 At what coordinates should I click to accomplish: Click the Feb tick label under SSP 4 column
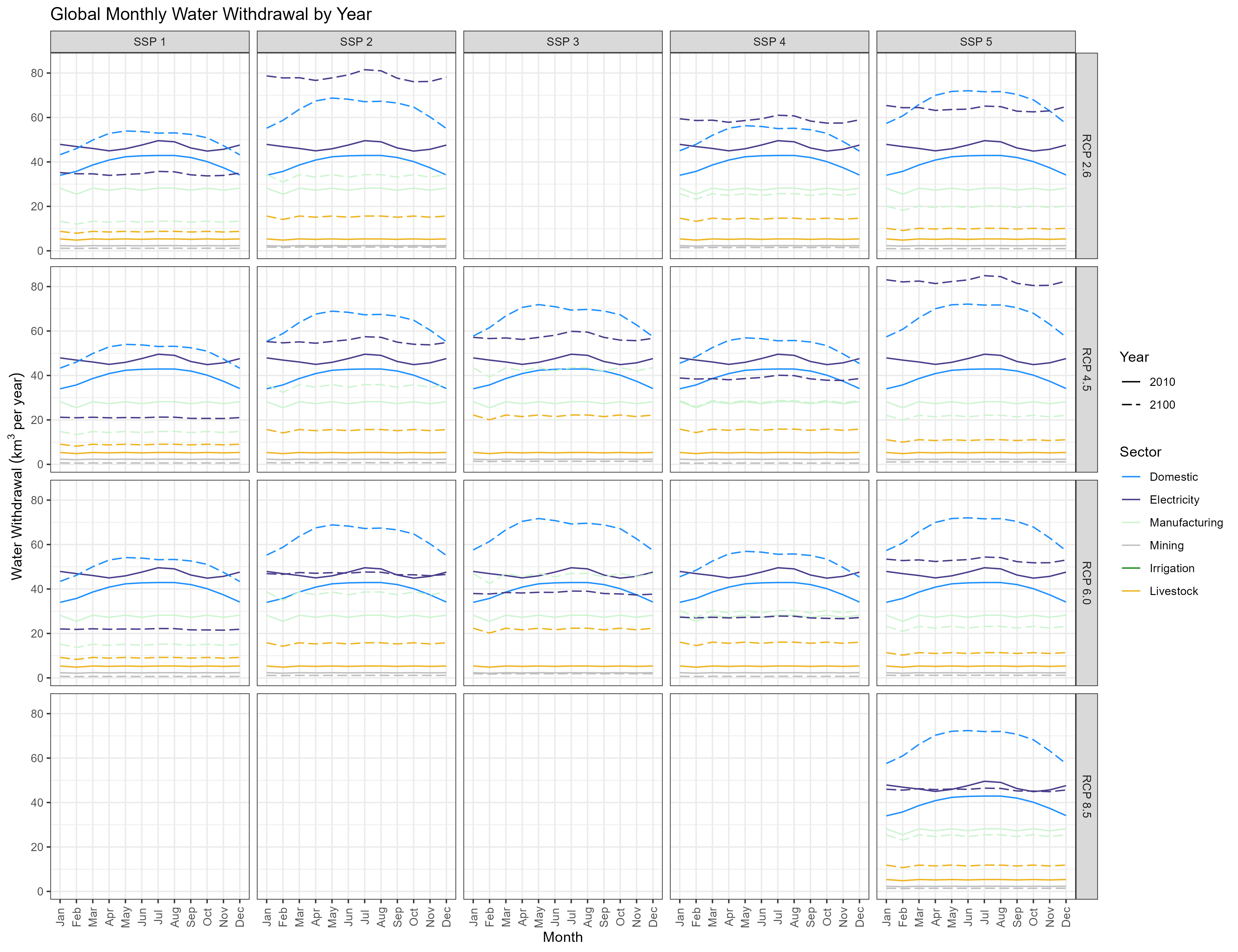[x=697, y=916]
